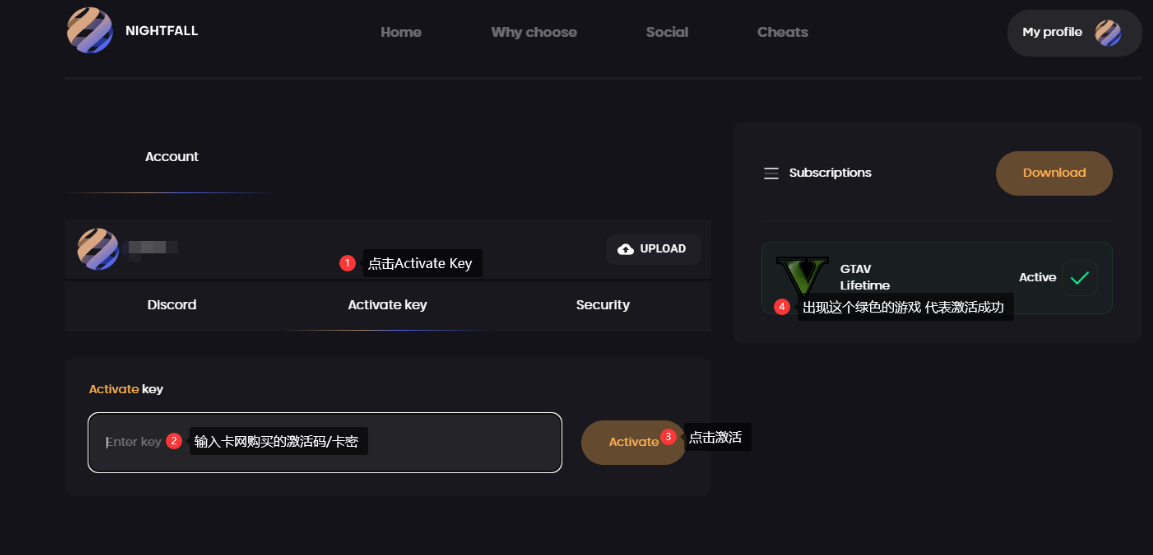Switch to the Discord tab
This screenshot has width=1153, height=555.
click(x=172, y=305)
